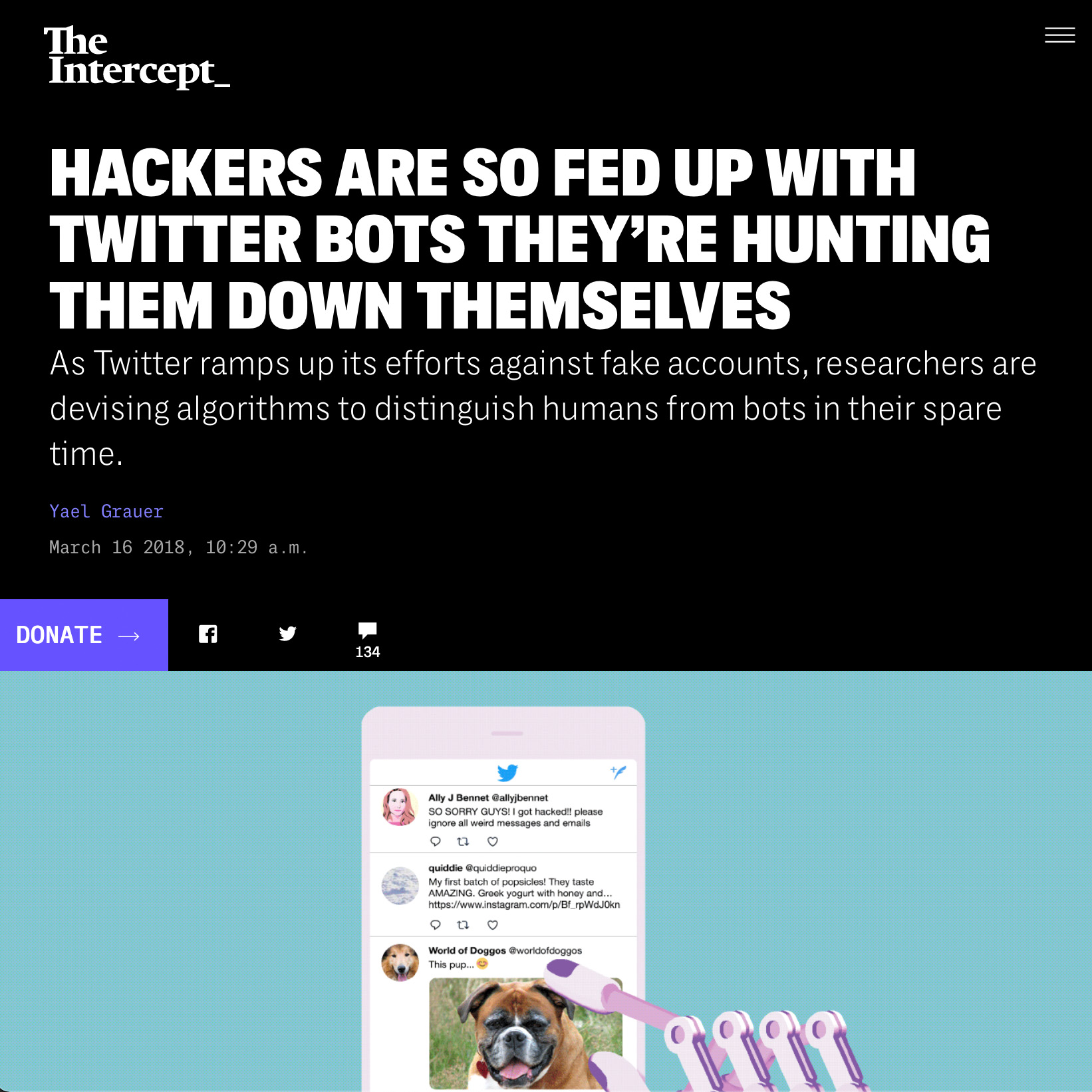The height and width of the screenshot is (1092, 1092).
Task: Like the quiddie popsicles tweet
Action: [x=493, y=924]
